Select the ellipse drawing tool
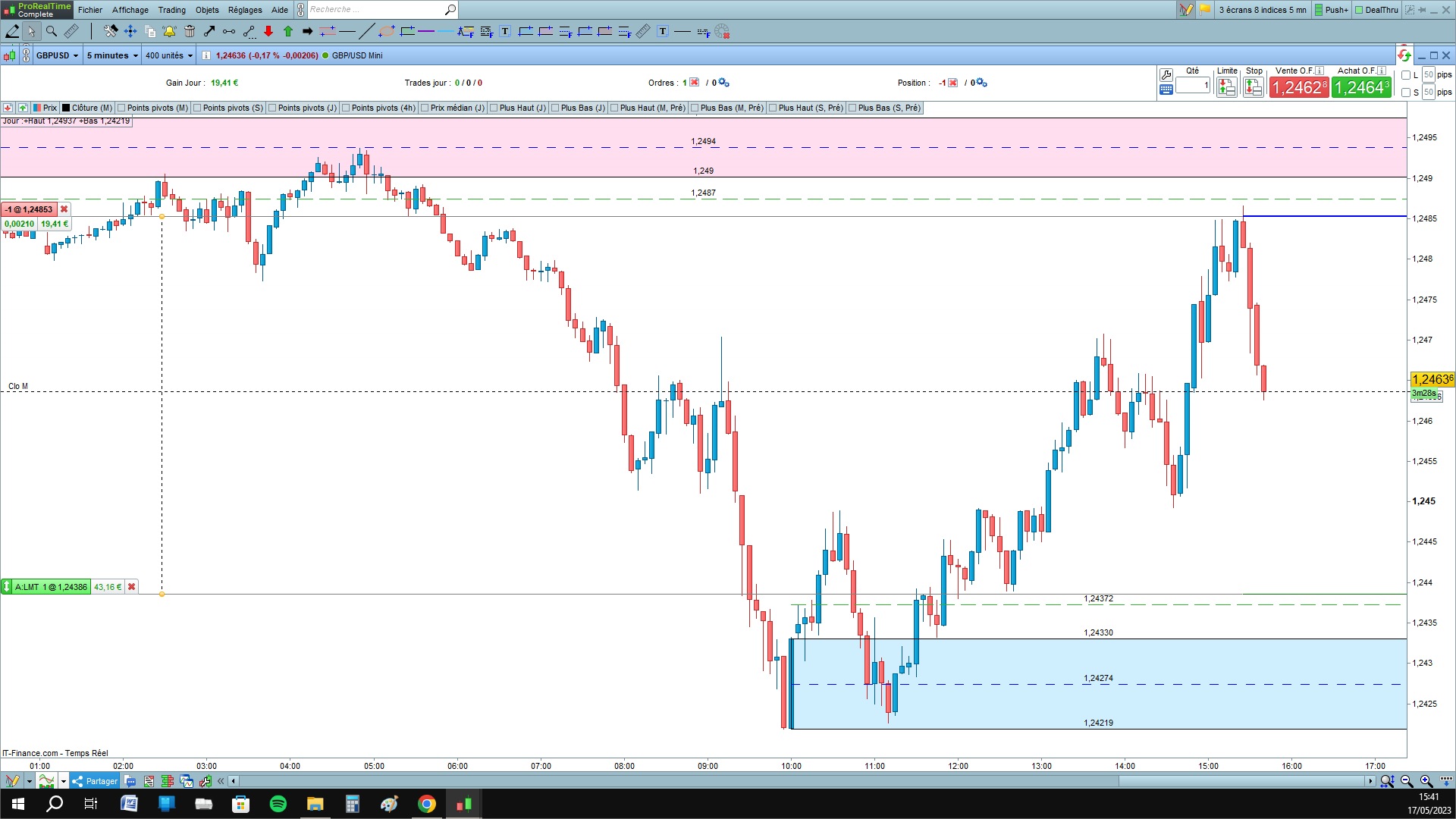 coord(387,31)
